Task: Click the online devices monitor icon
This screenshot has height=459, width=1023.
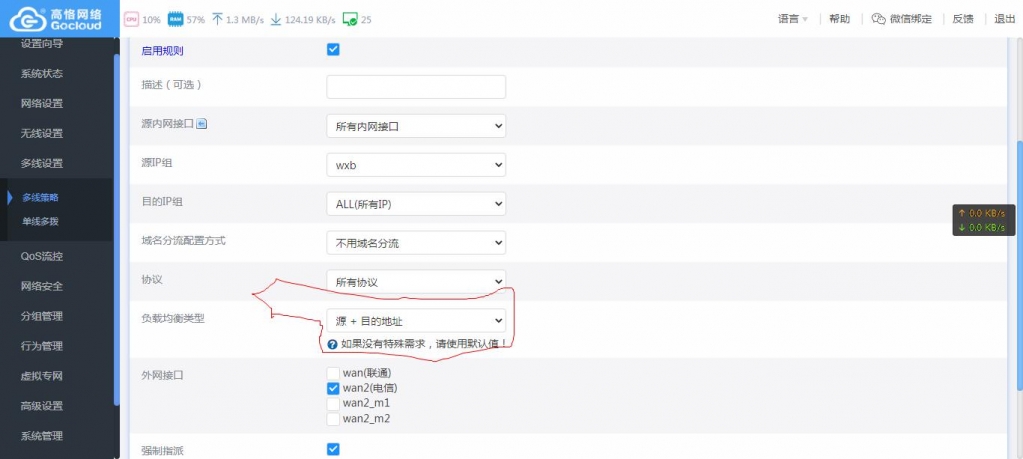Action: (350, 20)
